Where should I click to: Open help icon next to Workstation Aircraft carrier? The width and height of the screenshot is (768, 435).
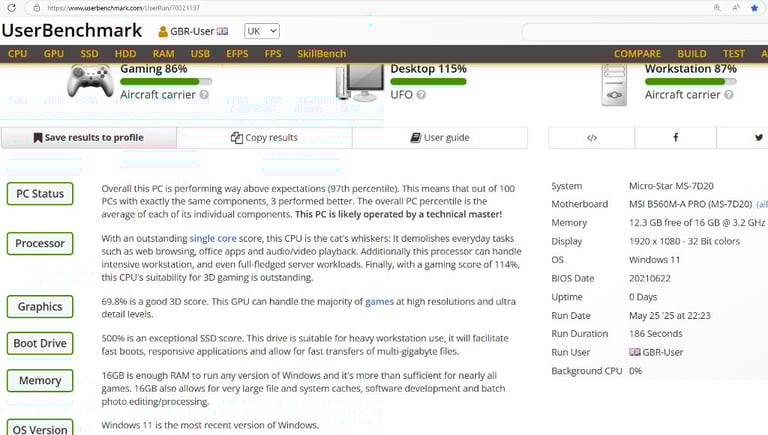coord(728,95)
